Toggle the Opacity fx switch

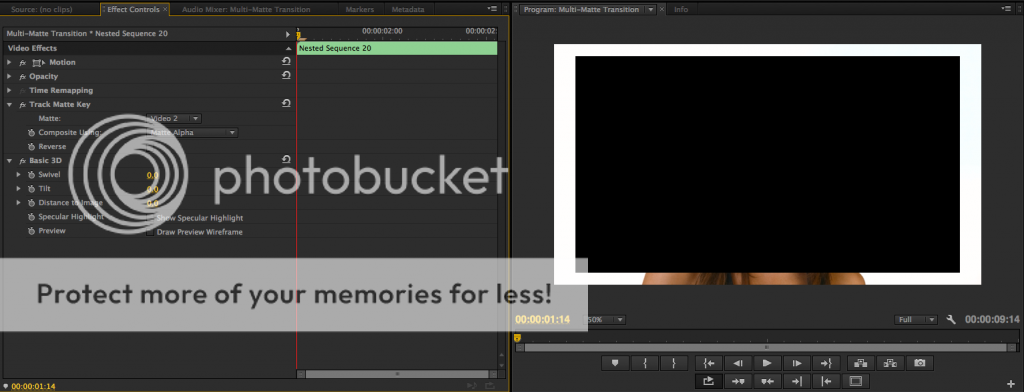click(x=22, y=77)
